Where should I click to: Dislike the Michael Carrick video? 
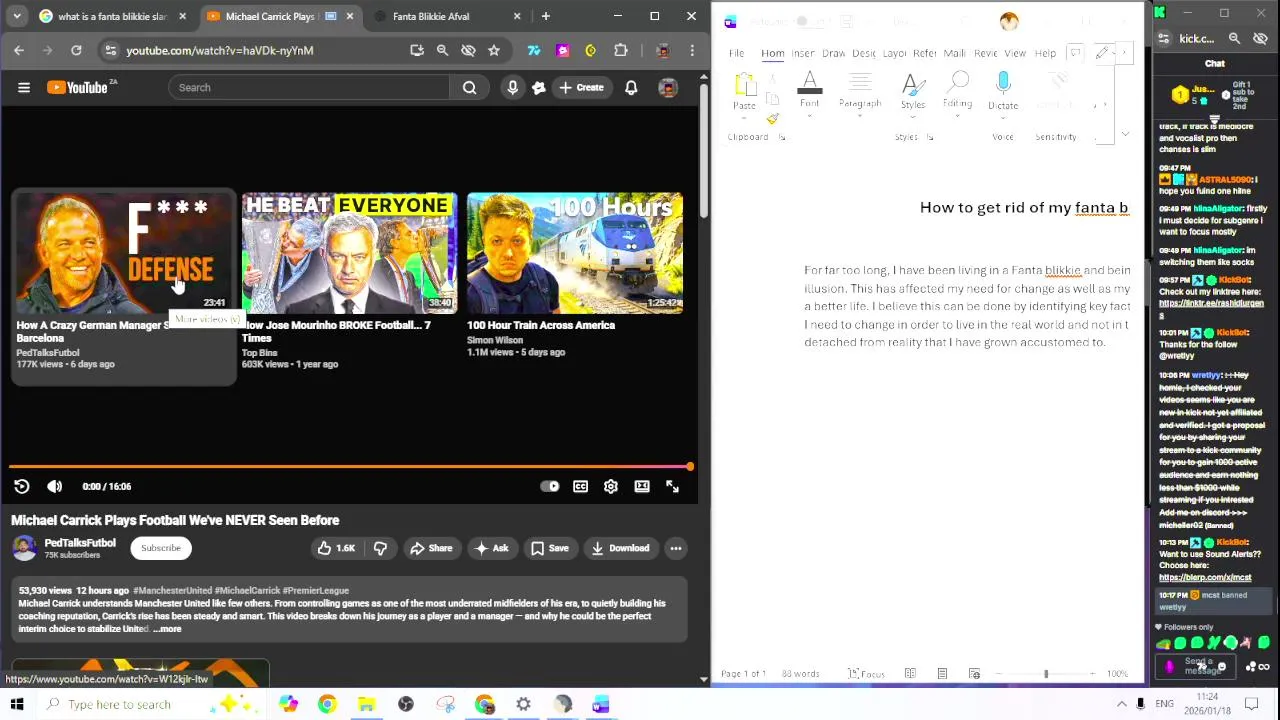(x=380, y=548)
